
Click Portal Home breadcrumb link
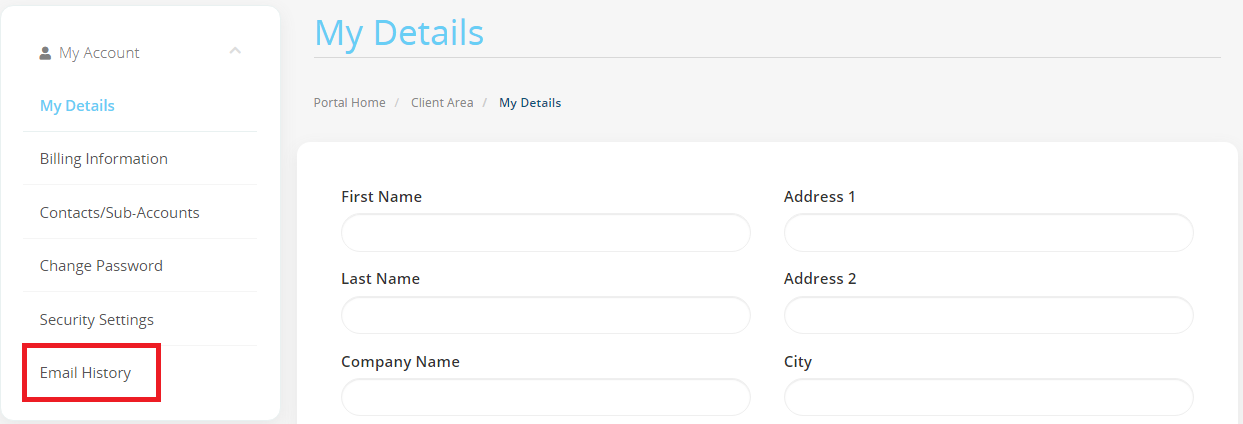[349, 103]
